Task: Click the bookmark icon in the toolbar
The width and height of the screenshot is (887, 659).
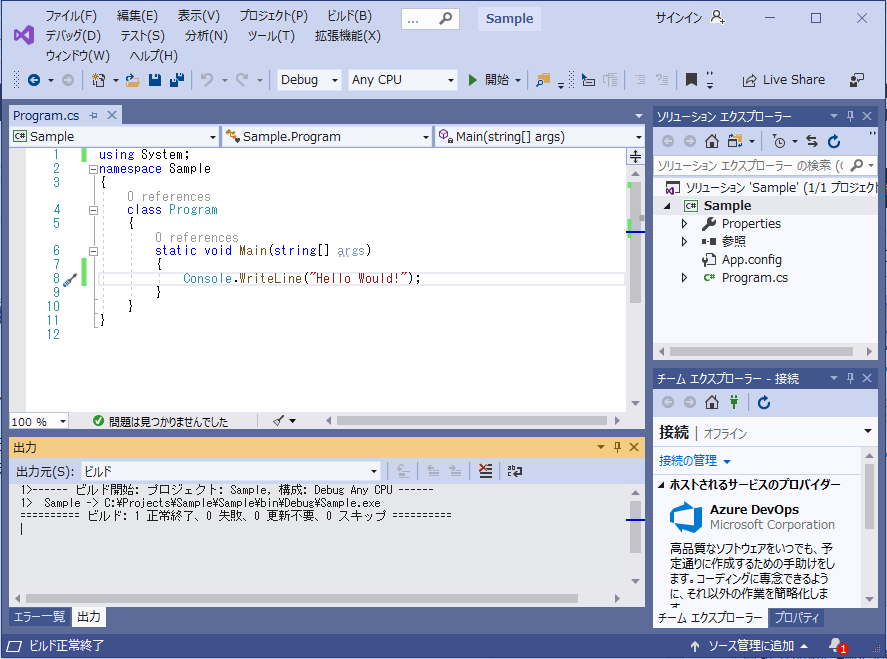Action: click(x=691, y=80)
